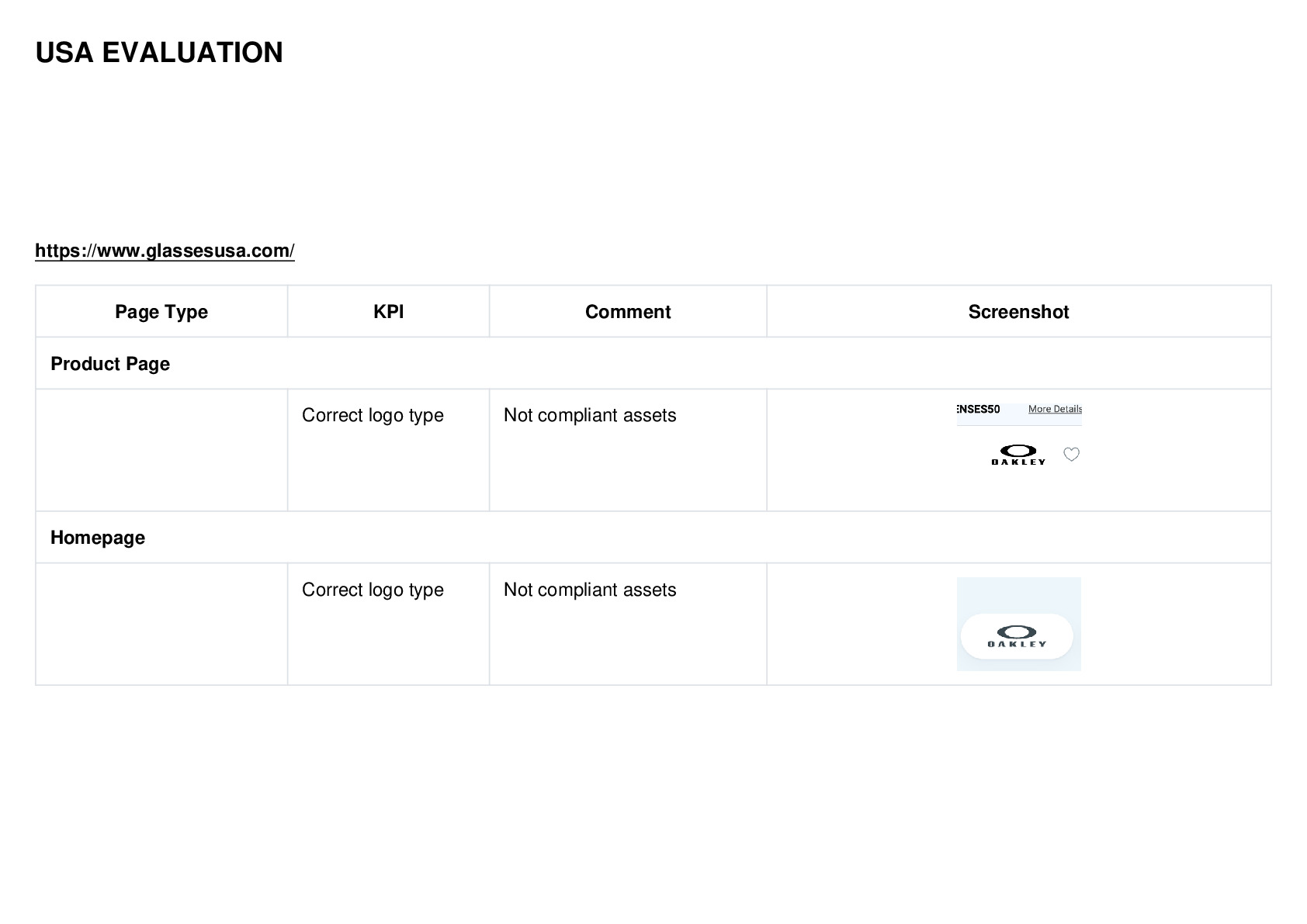Click the heart wishlist icon

coord(1071,455)
